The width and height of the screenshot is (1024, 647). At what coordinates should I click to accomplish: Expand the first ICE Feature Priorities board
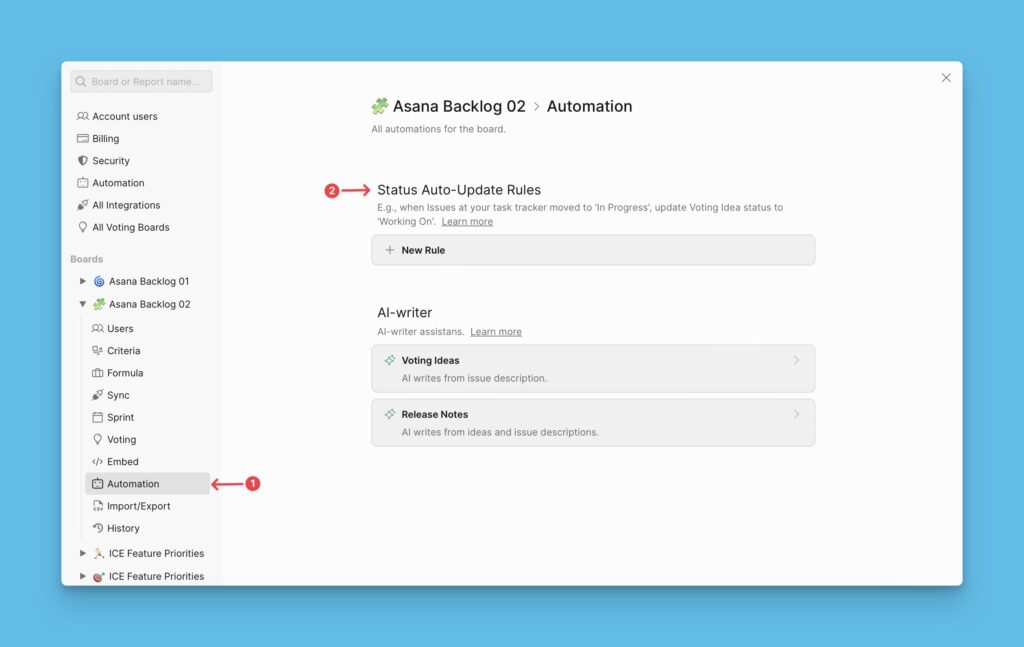(x=84, y=553)
